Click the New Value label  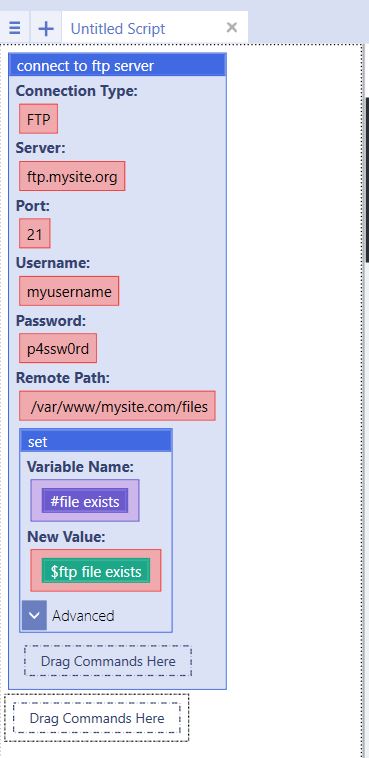(66, 537)
